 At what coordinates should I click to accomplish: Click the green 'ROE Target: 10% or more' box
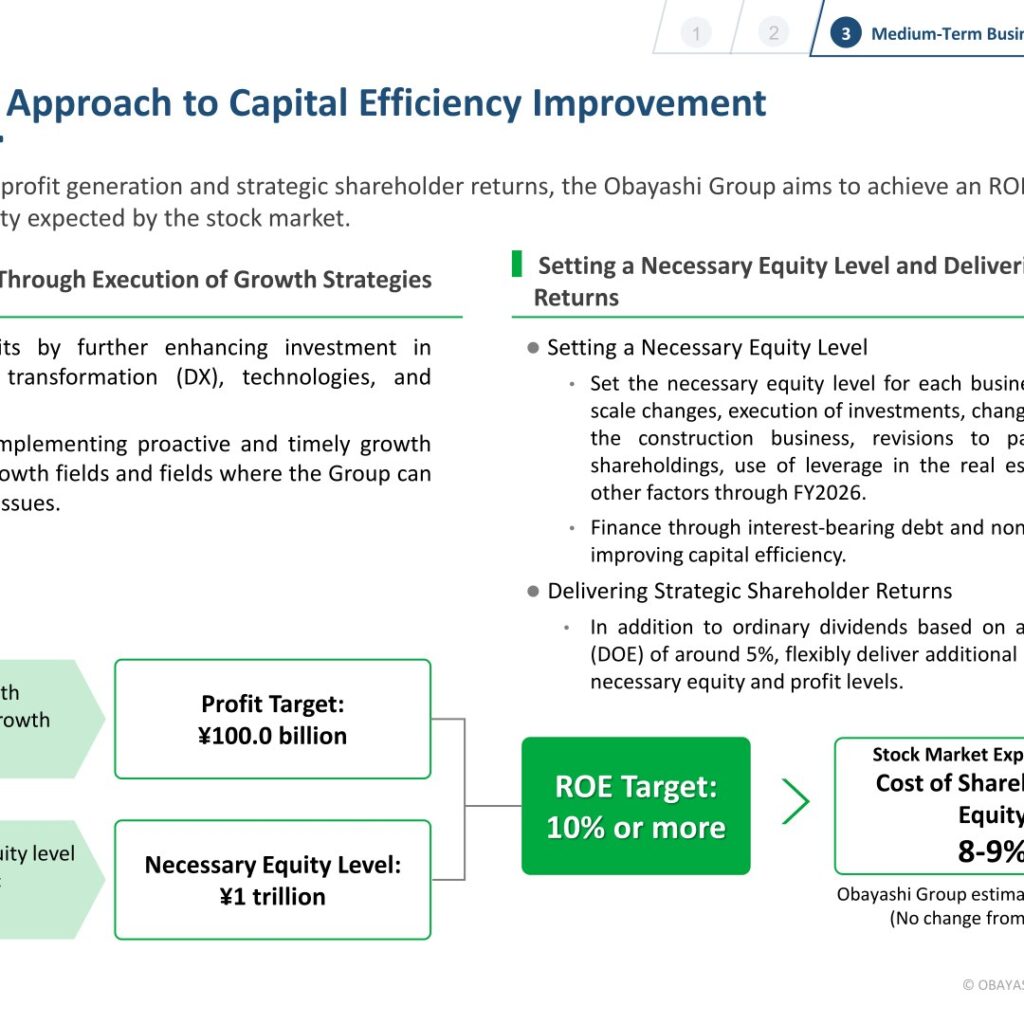click(x=635, y=806)
